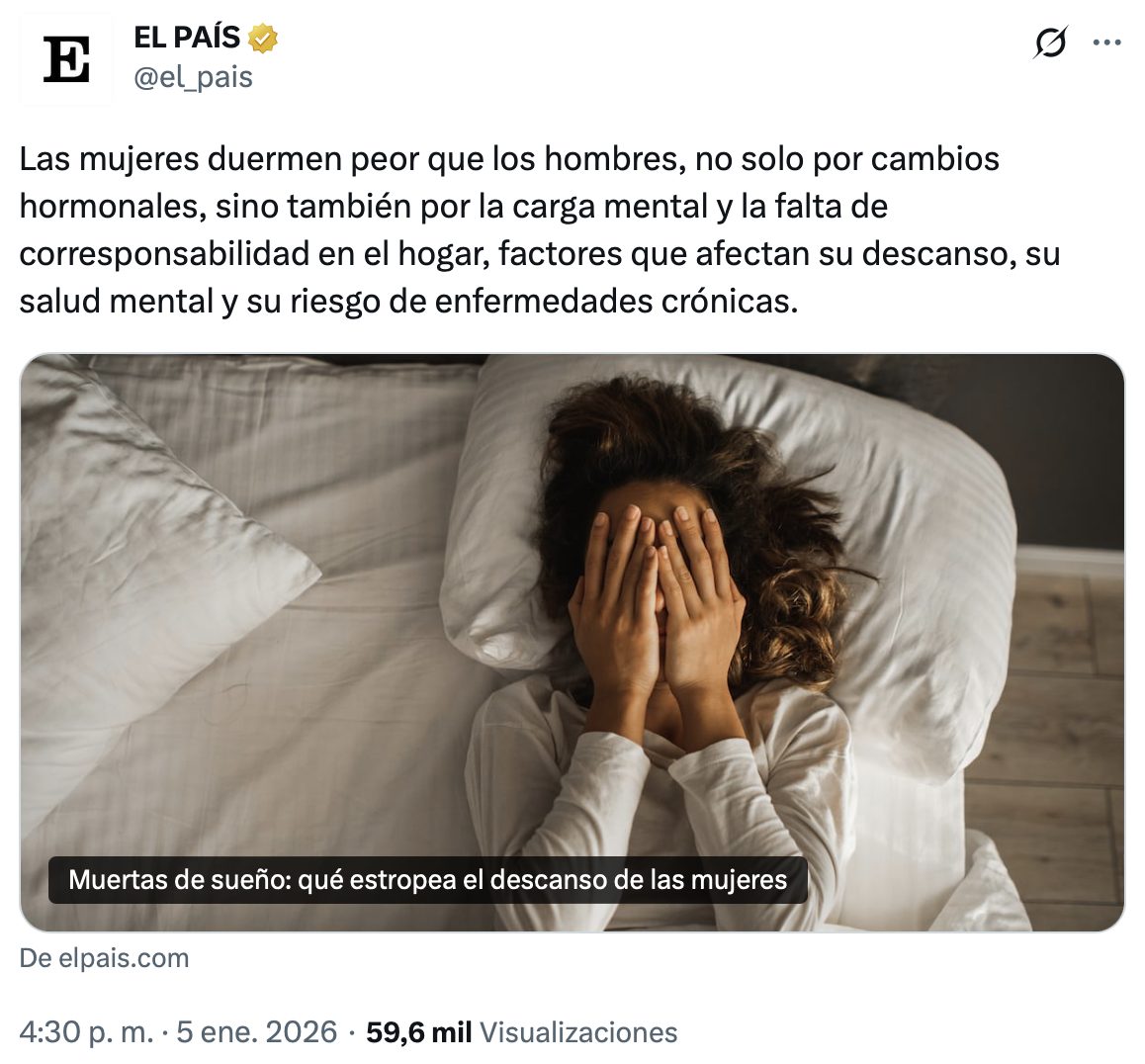Click the "59,6 mil" views count
This screenshot has height=1064, width=1145.
418,1032
